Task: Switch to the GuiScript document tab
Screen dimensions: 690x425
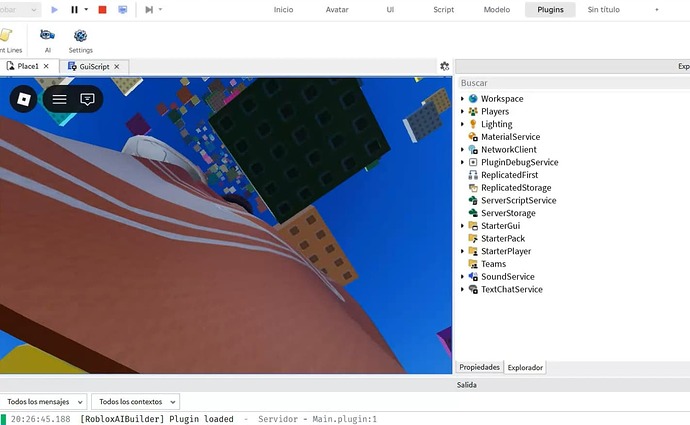Action: [x=88, y=67]
